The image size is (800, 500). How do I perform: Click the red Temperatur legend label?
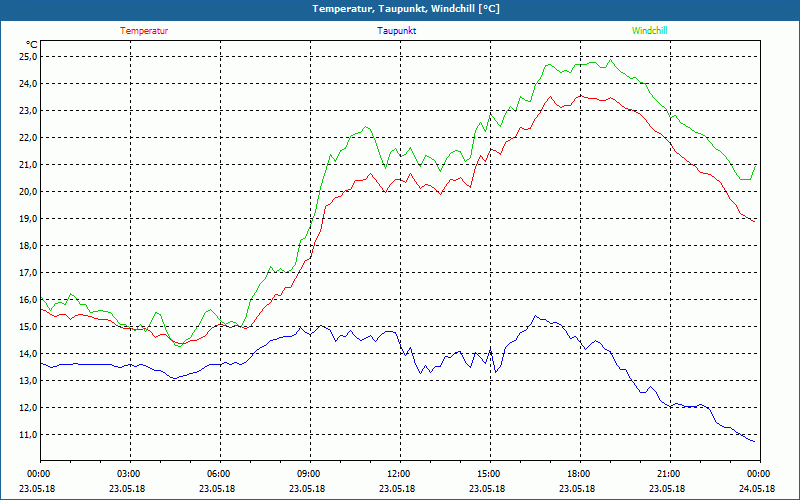point(144,31)
